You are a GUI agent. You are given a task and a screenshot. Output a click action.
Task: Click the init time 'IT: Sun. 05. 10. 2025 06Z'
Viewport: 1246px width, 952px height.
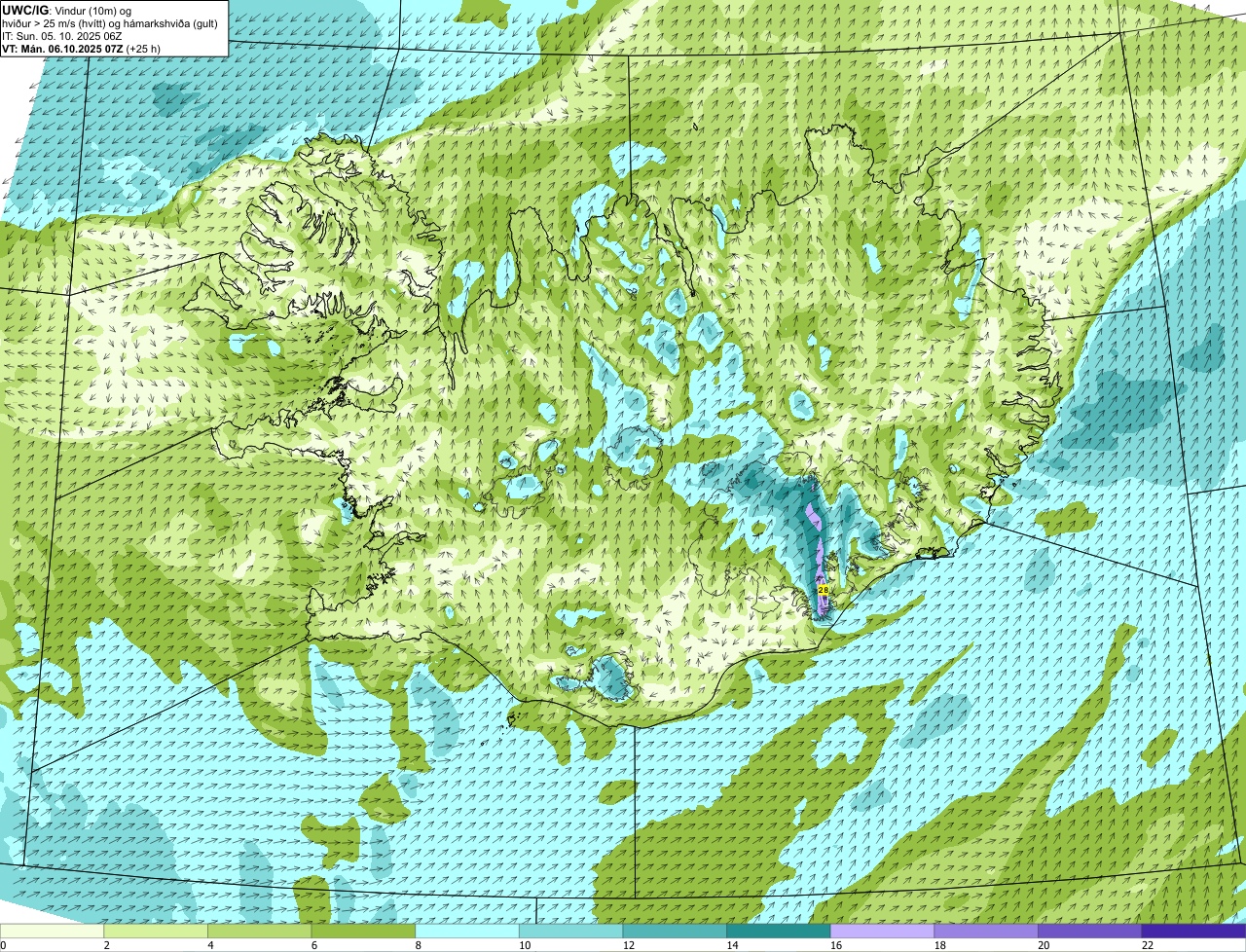tap(61, 35)
